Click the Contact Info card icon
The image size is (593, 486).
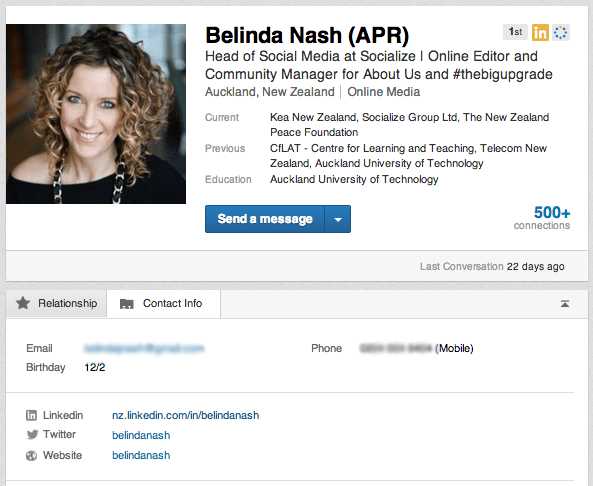point(127,304)
